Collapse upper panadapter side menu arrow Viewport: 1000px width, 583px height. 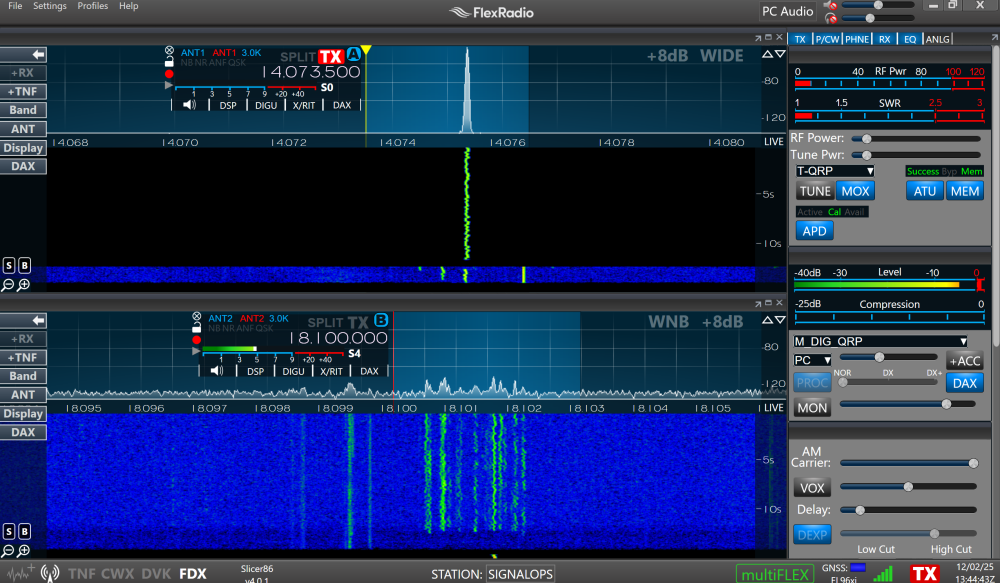tap(24, 55)
